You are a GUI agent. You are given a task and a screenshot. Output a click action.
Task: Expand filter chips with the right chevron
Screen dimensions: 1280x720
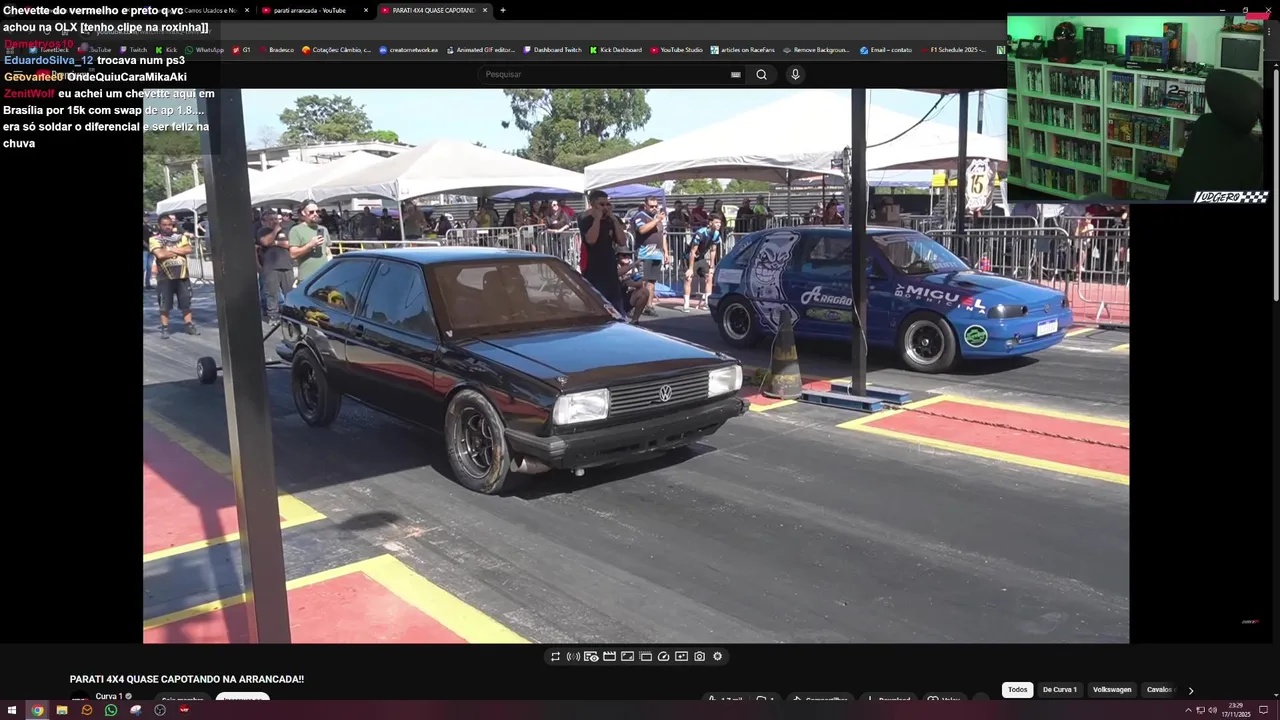click(1190, 690)
